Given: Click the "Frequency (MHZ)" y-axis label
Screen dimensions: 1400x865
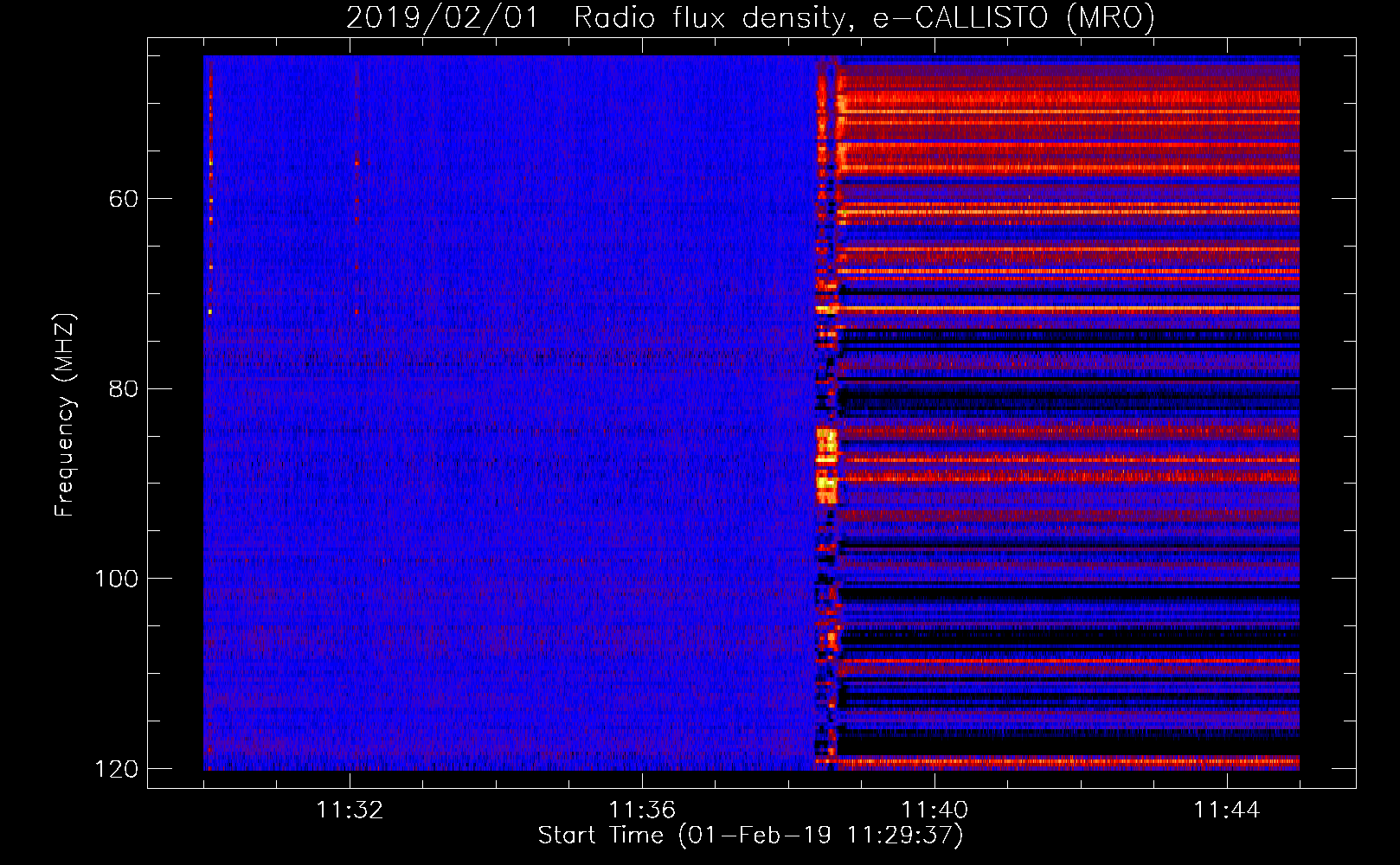Looking at the screenshot, I should (65, 414).
